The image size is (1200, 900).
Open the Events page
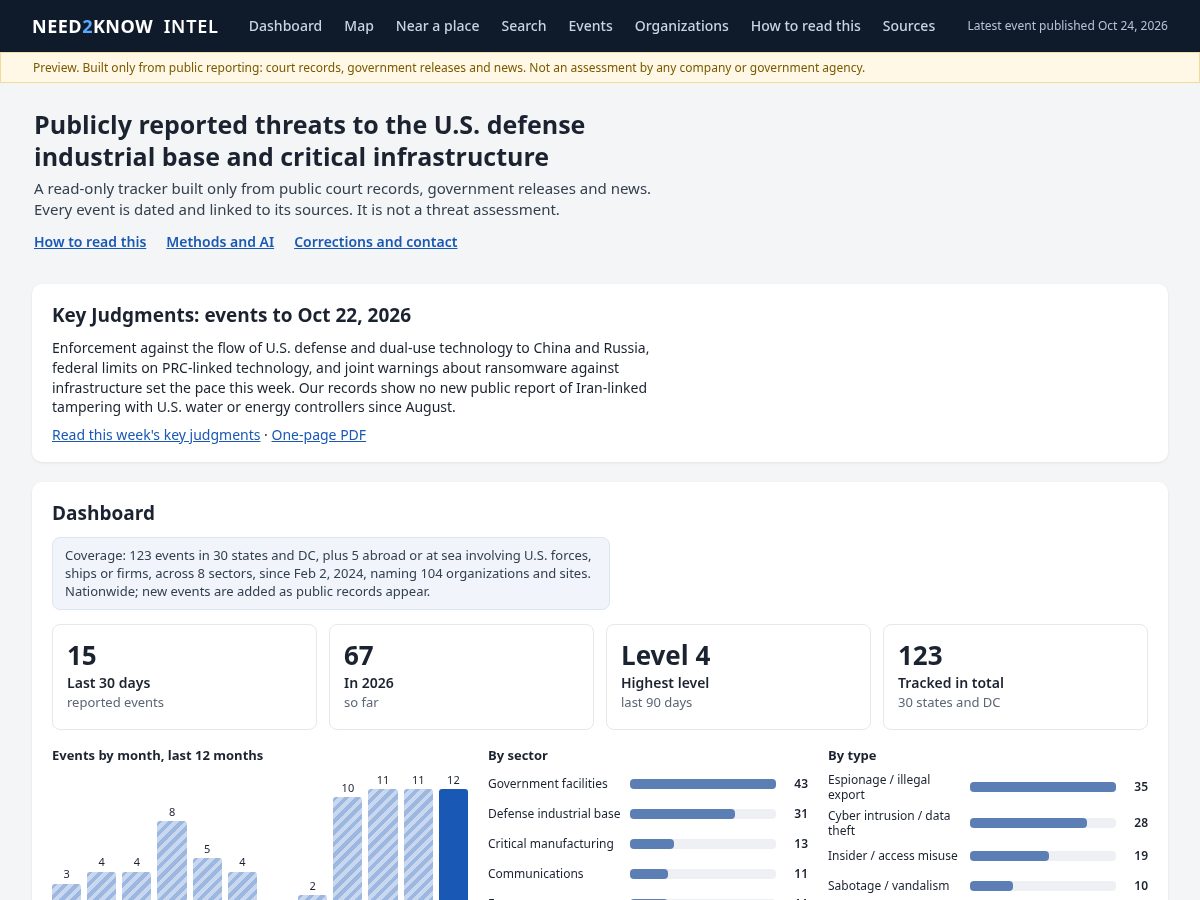coord(590,26)
